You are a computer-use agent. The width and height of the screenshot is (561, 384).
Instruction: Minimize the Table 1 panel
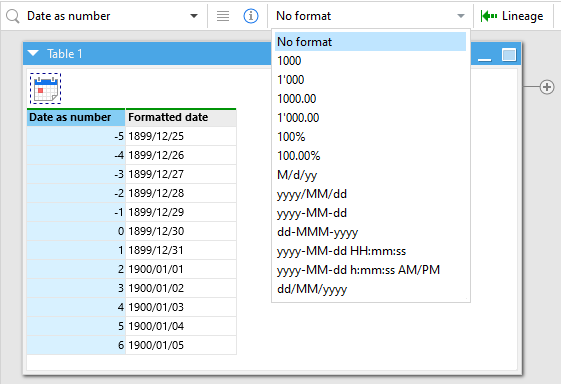click(x=484, y=59)
